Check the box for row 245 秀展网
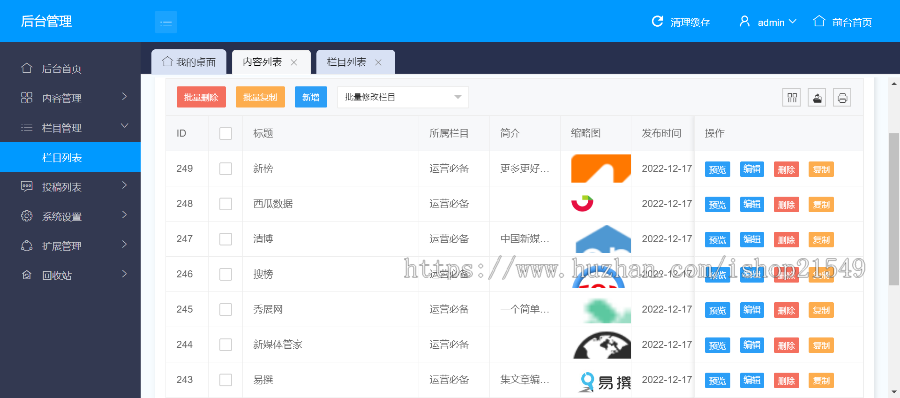 click(x=226, y=310)
